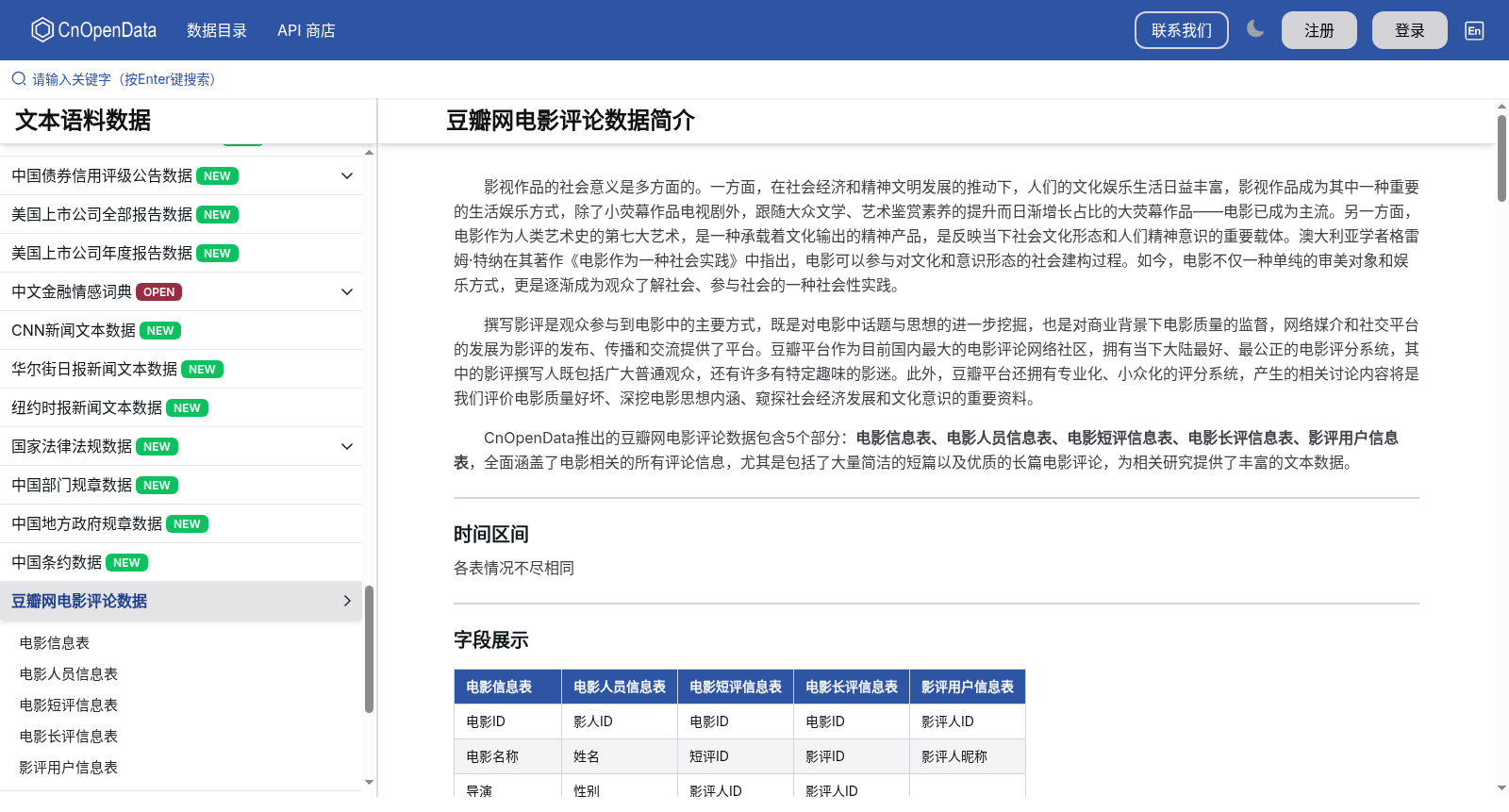
Task: Collapse 豆瓣网电影评论数据 chevron
Action: tap(347, 601)
